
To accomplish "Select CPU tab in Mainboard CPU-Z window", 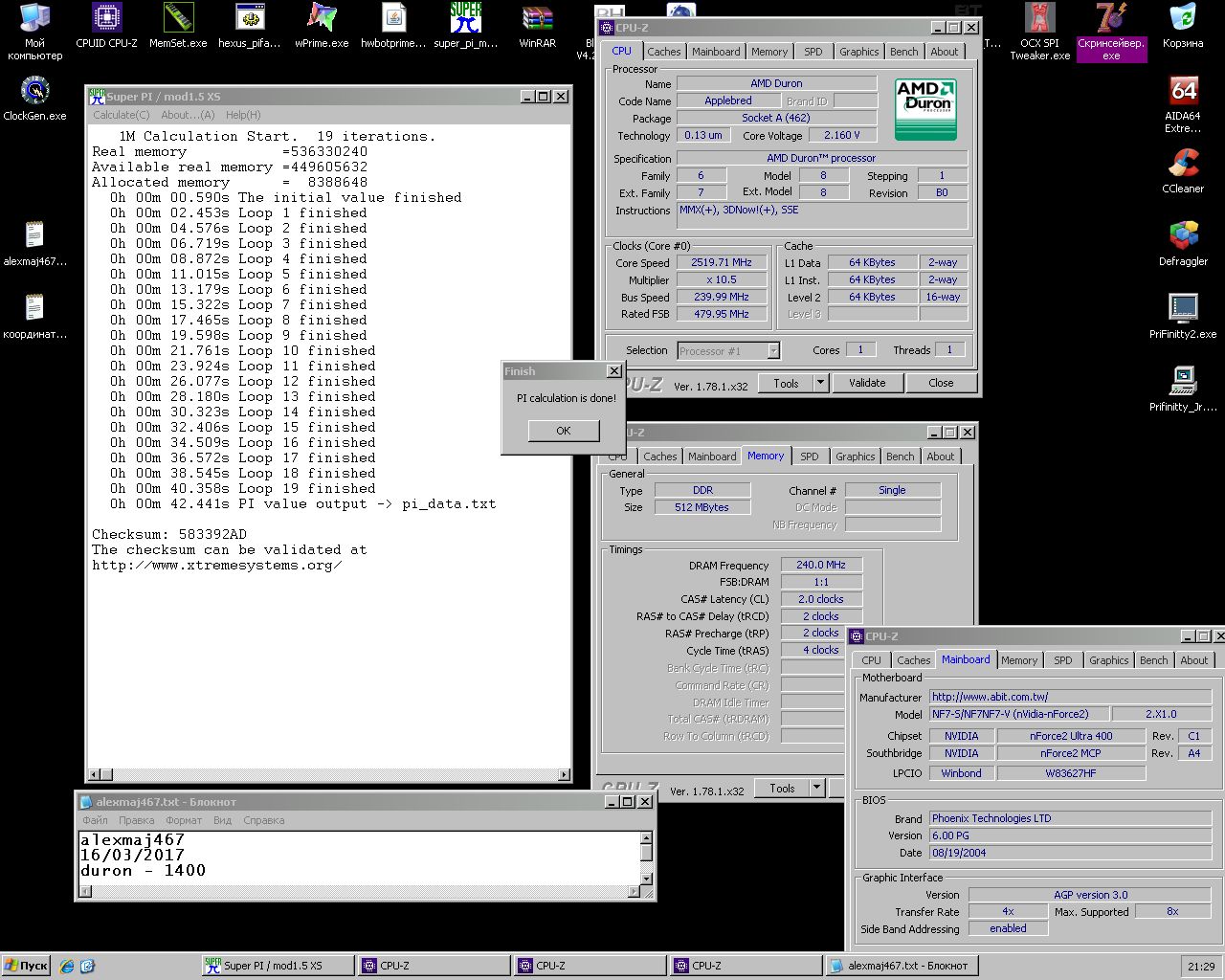I will click(871, 660).
